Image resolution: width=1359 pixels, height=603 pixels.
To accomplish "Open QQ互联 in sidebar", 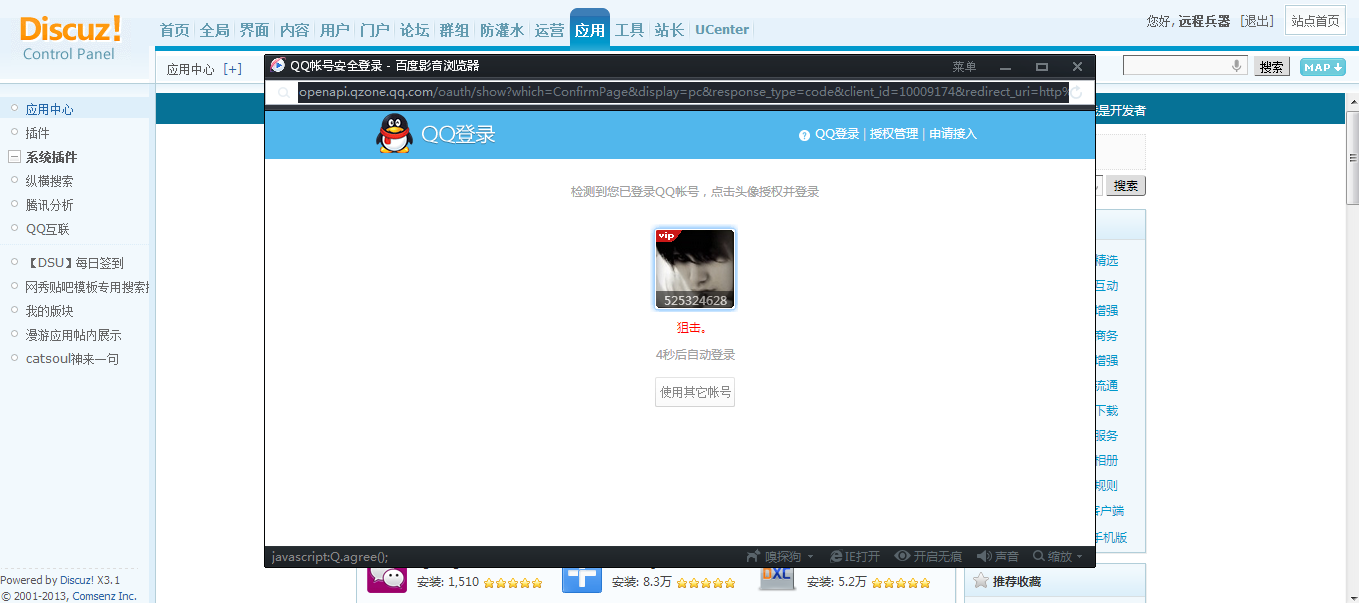I will (x=48, y=229).
